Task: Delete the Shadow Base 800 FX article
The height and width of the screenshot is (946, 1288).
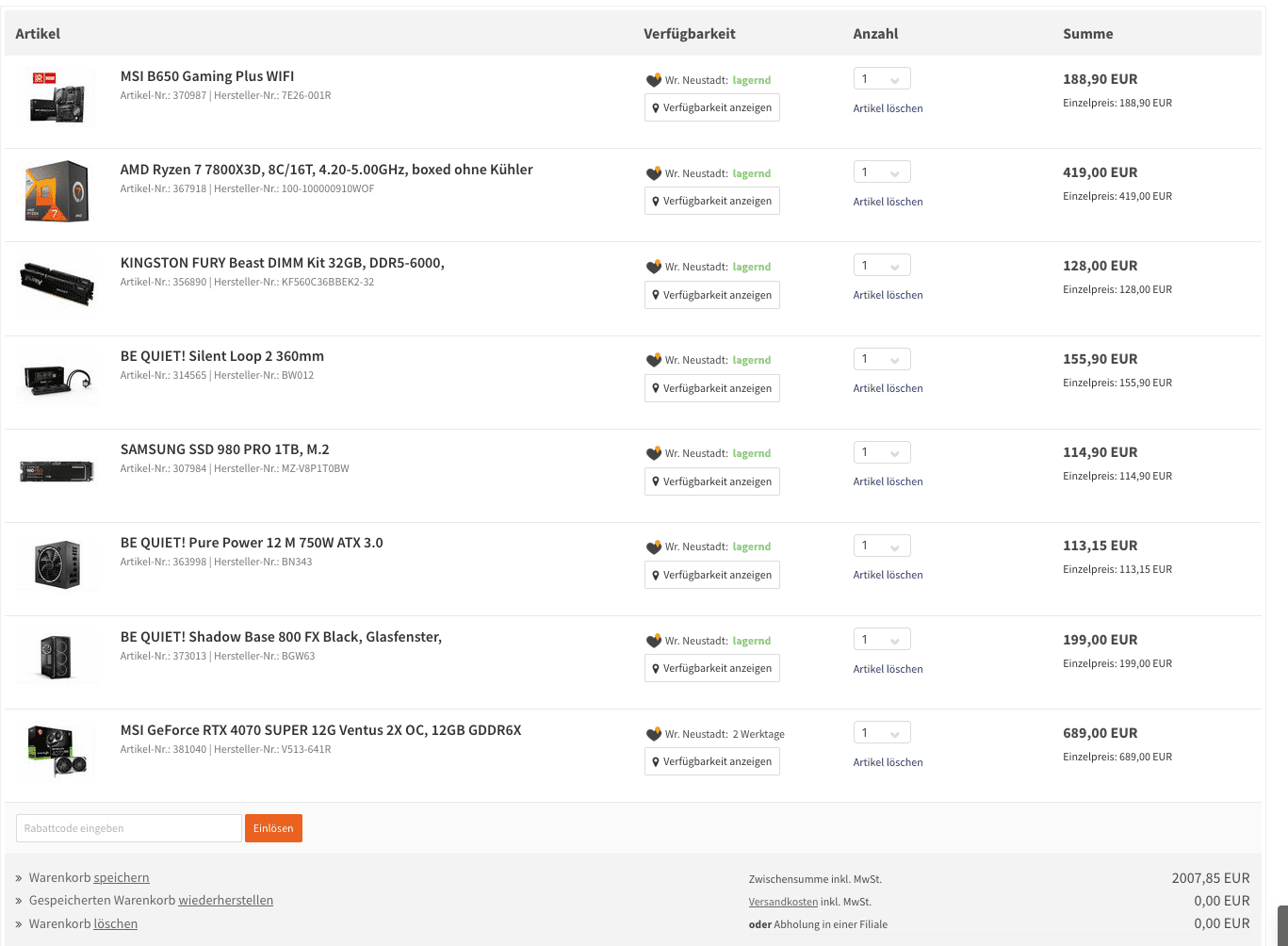Action: tap(888, 669)
